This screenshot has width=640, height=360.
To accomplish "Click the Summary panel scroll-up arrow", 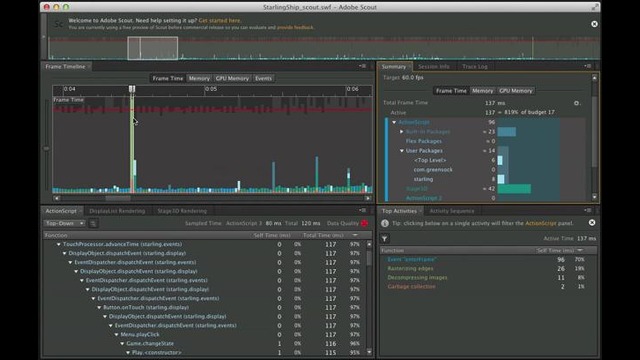I will coord(594,78).
